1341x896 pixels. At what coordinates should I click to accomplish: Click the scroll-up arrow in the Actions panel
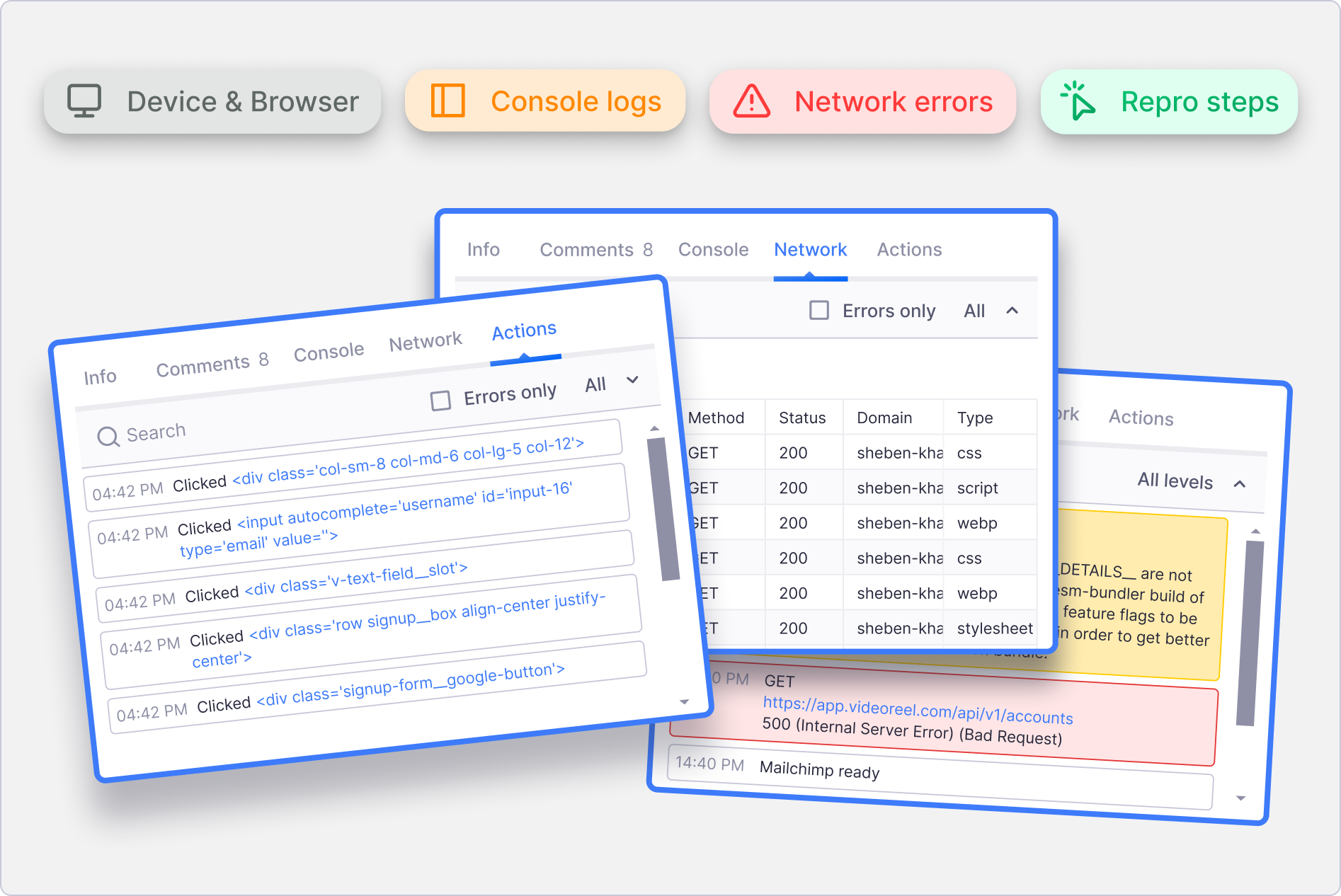[x=654, y=428]
